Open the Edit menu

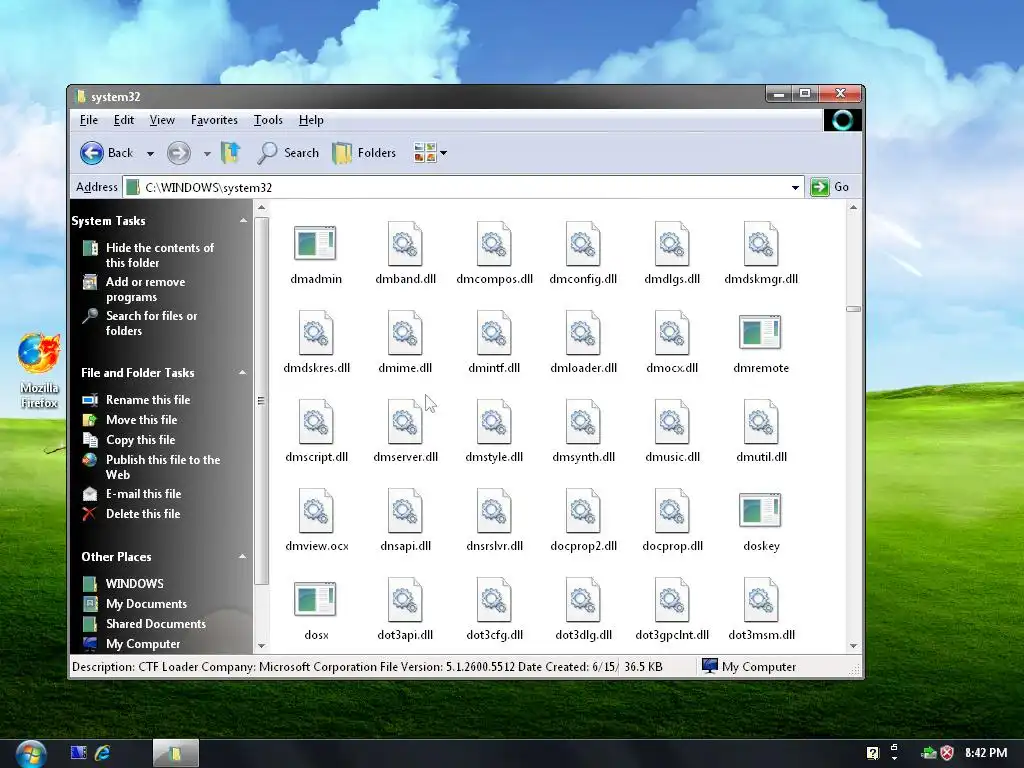[x=123, y=120]
